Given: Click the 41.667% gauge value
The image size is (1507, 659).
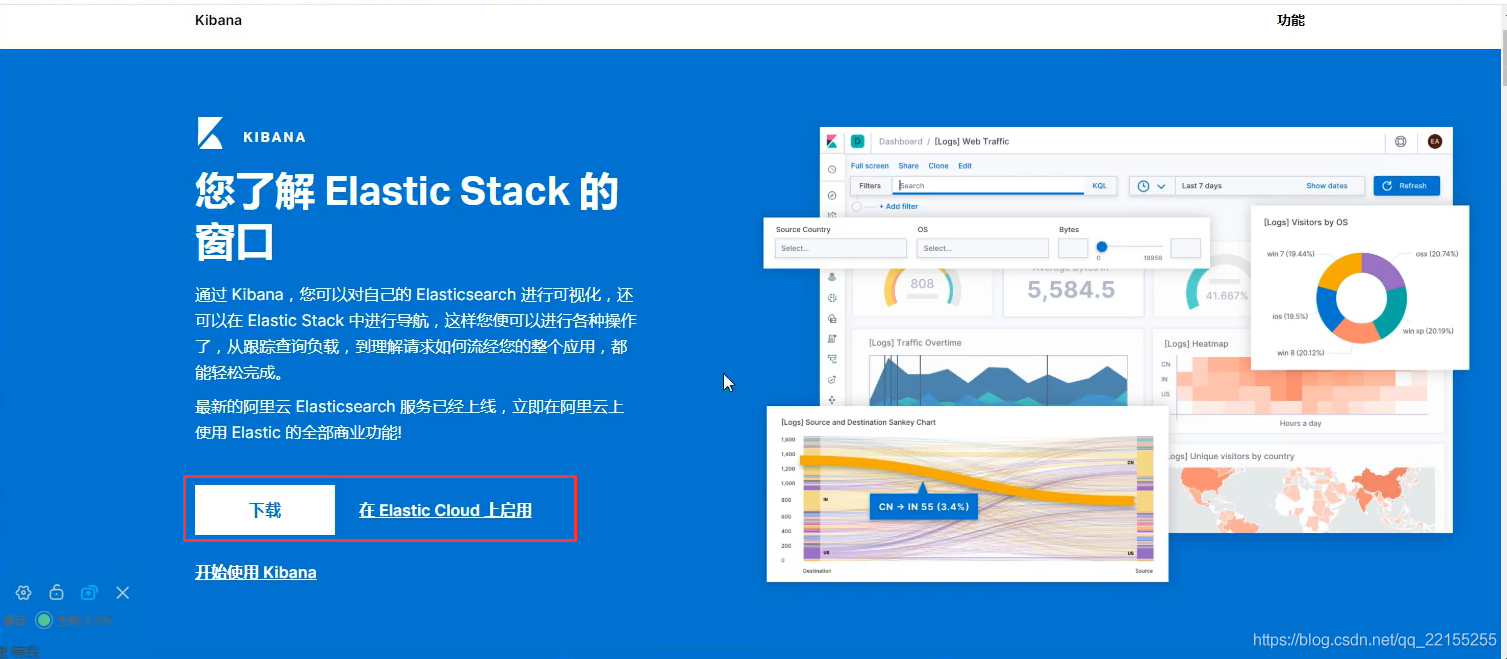Looking at the screenshot, I should point(1227,296).
